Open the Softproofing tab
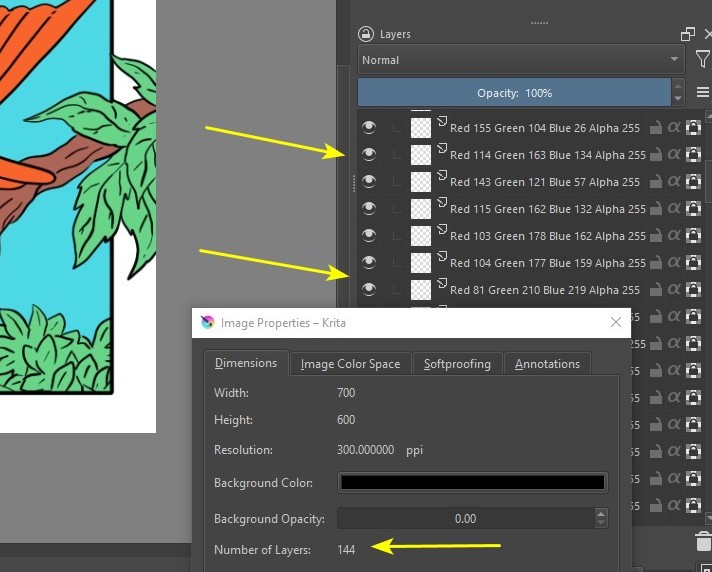Viewport: 712px width, 572px height. 457,364
